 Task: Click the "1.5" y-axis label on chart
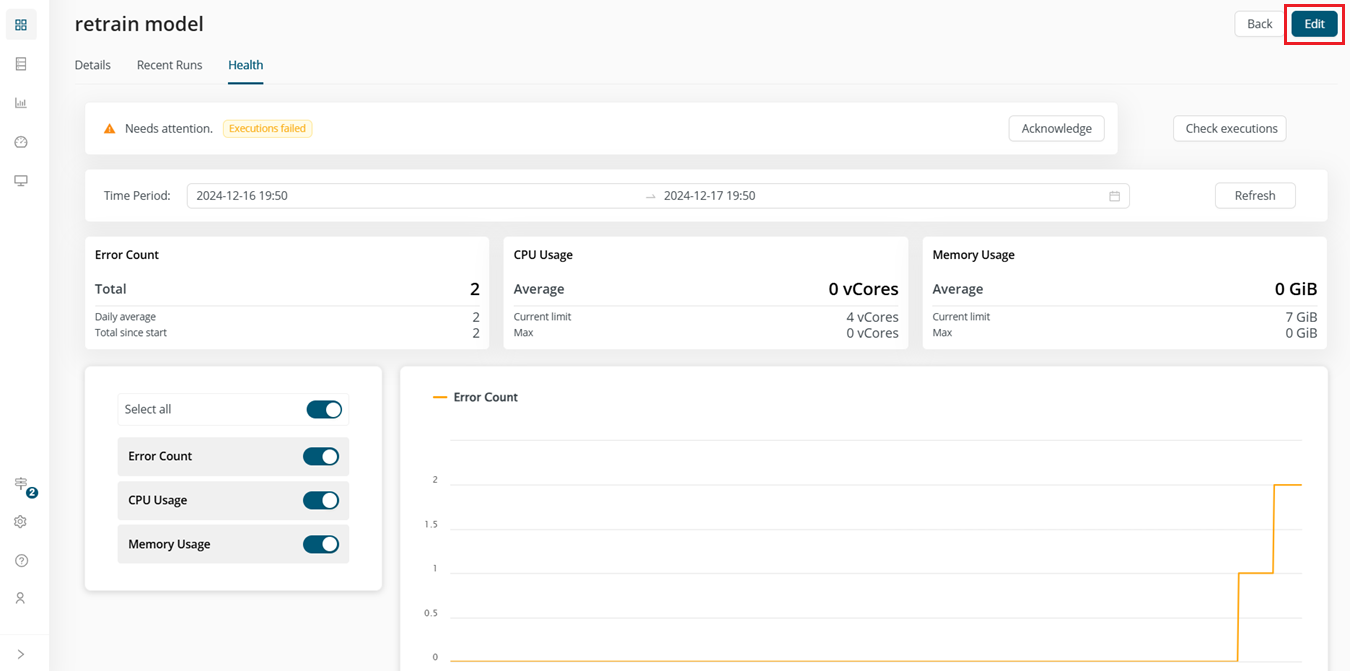pos(431,525)
